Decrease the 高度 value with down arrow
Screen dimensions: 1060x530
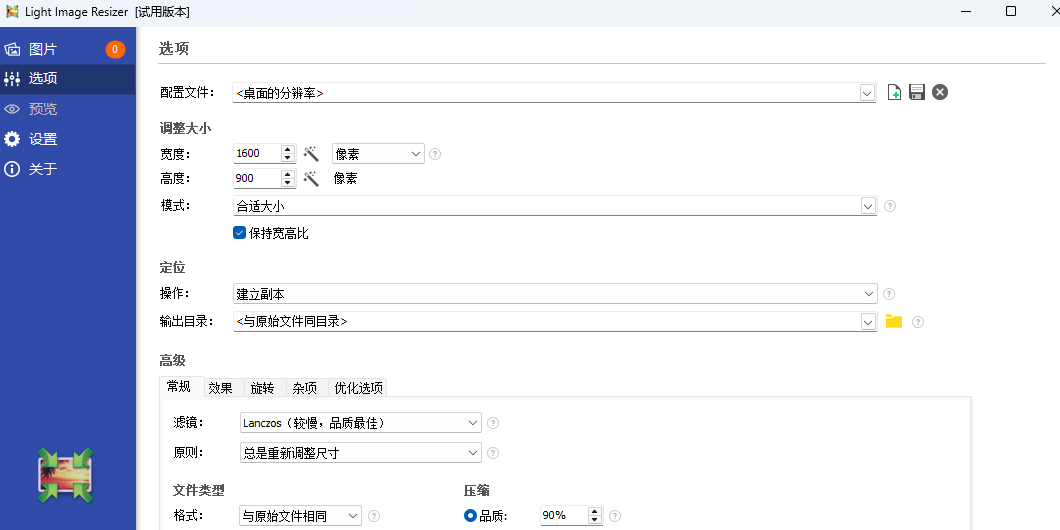(x=288, y=183)
